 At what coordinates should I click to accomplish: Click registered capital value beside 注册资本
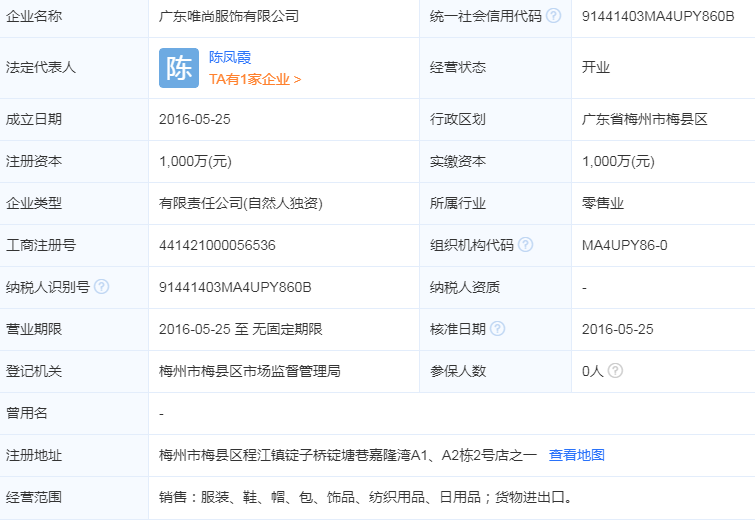pos(195,161)
